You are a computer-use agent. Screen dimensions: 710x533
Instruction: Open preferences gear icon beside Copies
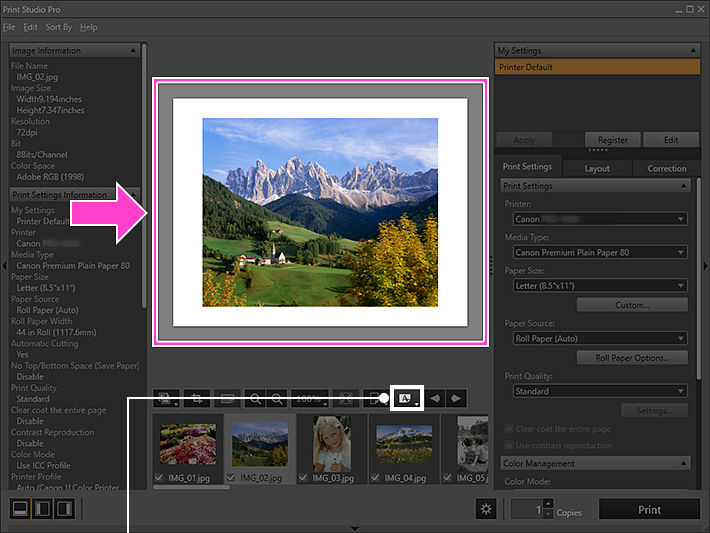pos(486,509)
